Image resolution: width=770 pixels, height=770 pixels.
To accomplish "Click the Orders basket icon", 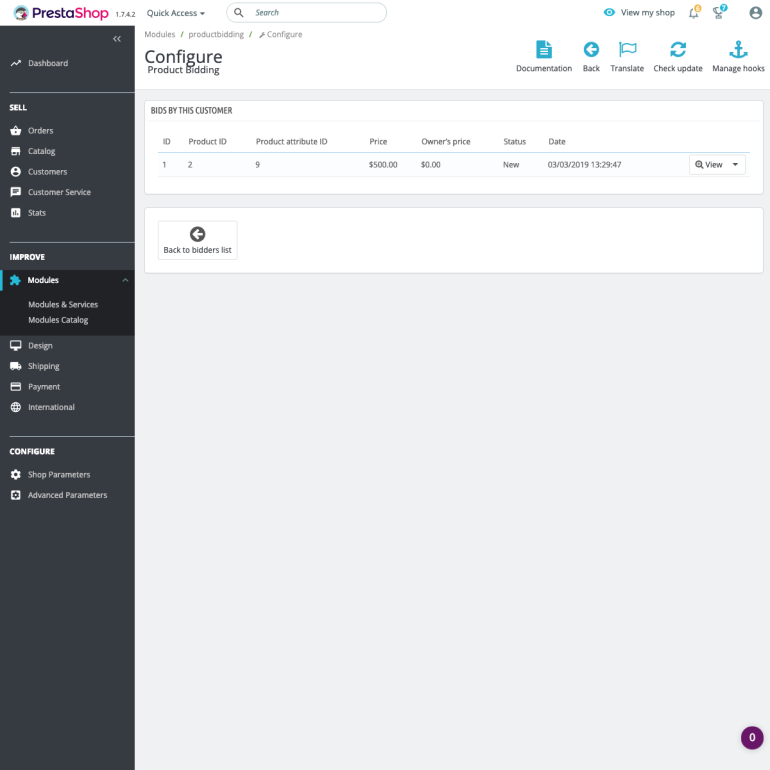I will coord(16,131).
